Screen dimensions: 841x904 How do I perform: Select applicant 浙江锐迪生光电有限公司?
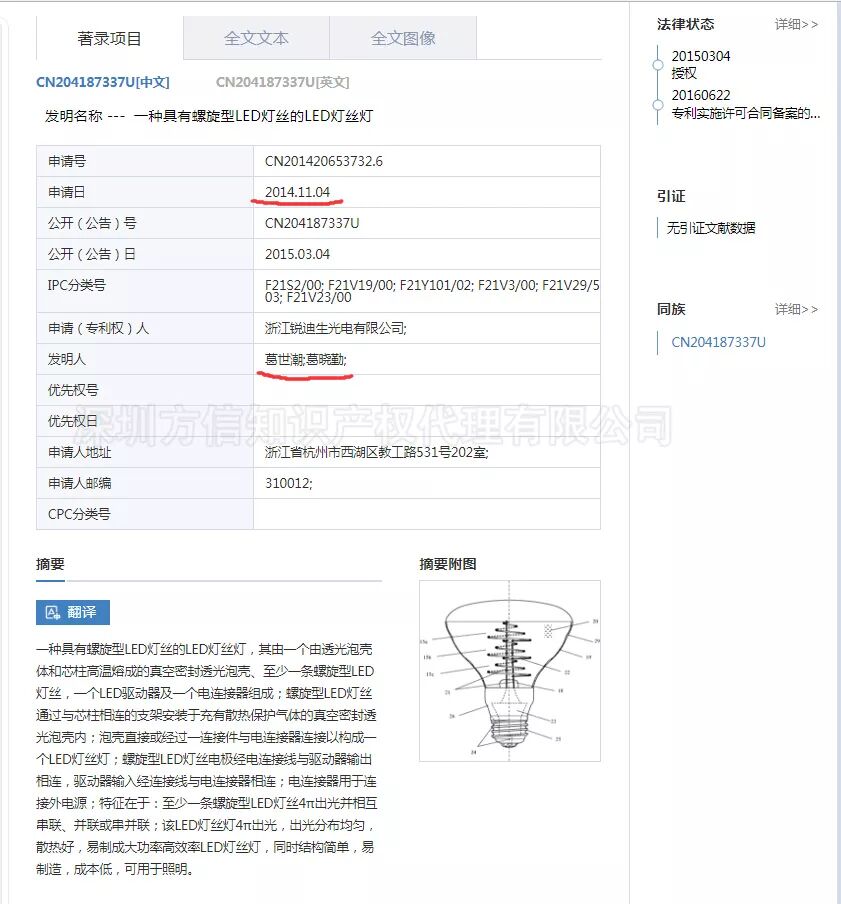tap(335, 328)
